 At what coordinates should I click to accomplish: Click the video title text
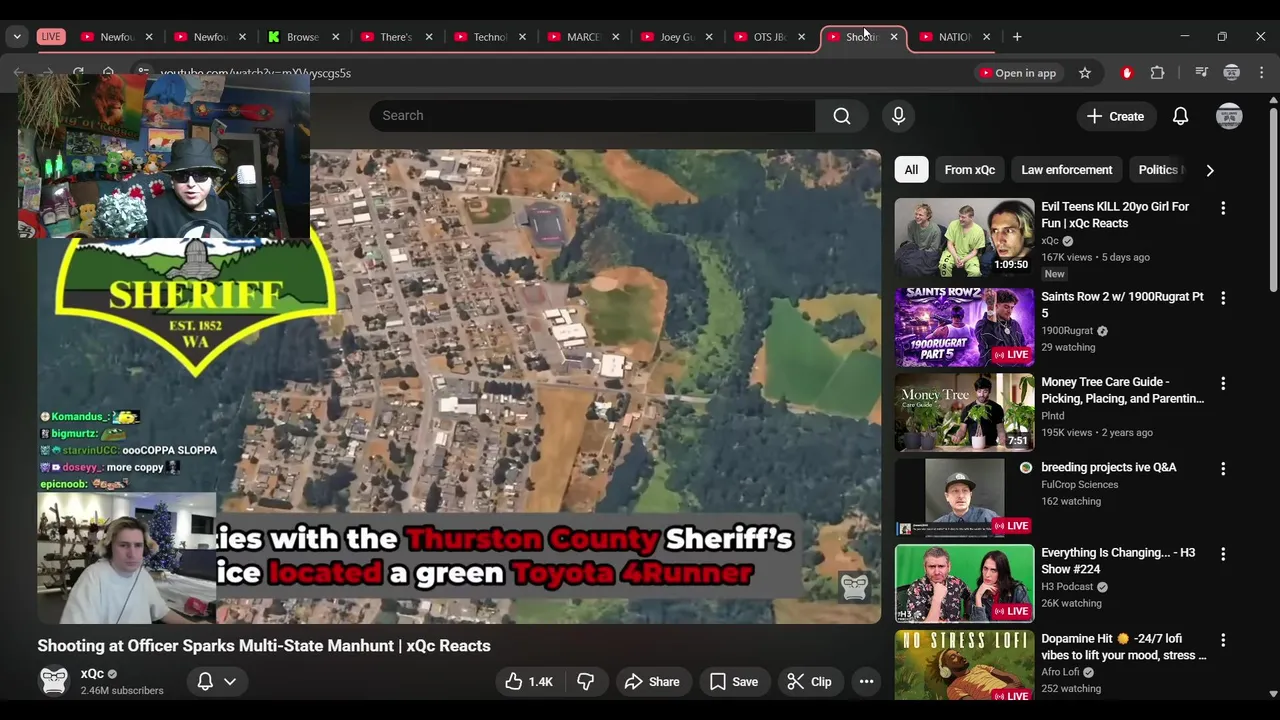coord(264,646)
